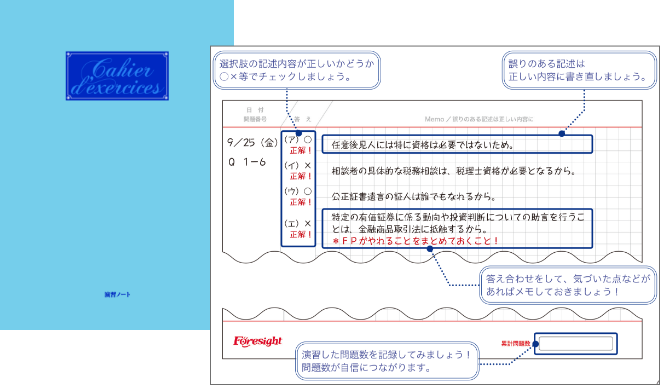The height and width of the screenshot is (386, 660).
Task: Click the Q 1-6 question number
Action: [247, 162]
